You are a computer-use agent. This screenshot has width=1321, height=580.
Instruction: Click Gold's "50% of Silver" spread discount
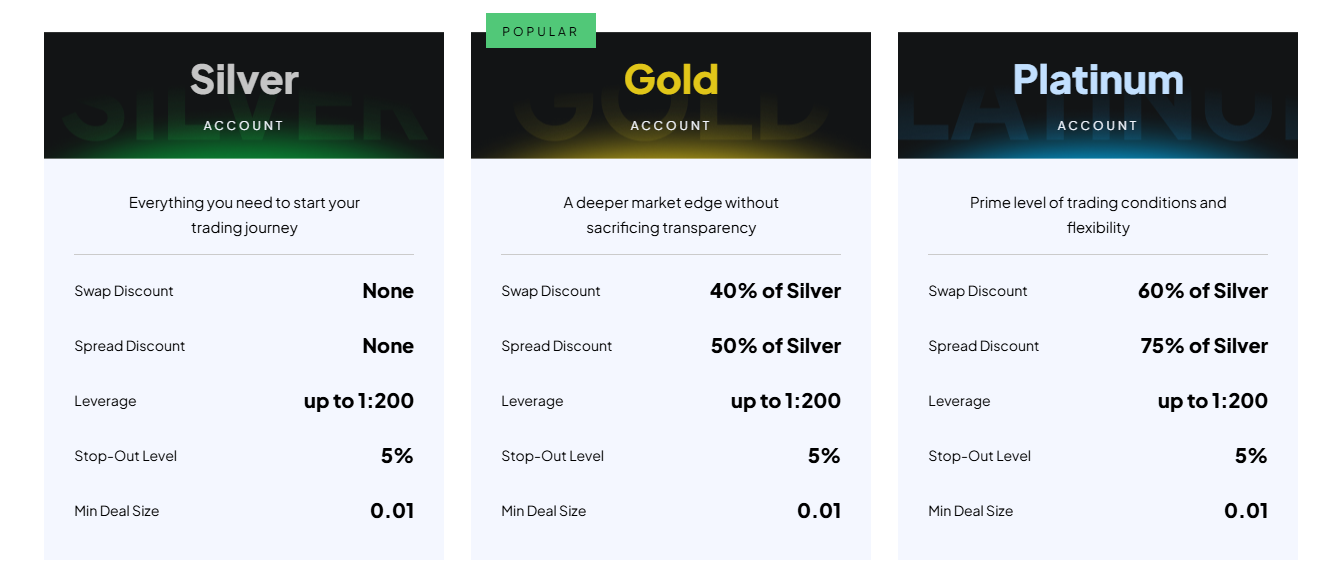[x=775, y=346]
